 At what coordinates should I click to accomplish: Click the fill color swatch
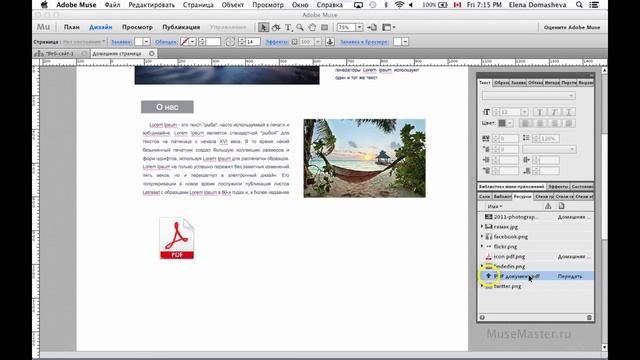coord(139,42)
